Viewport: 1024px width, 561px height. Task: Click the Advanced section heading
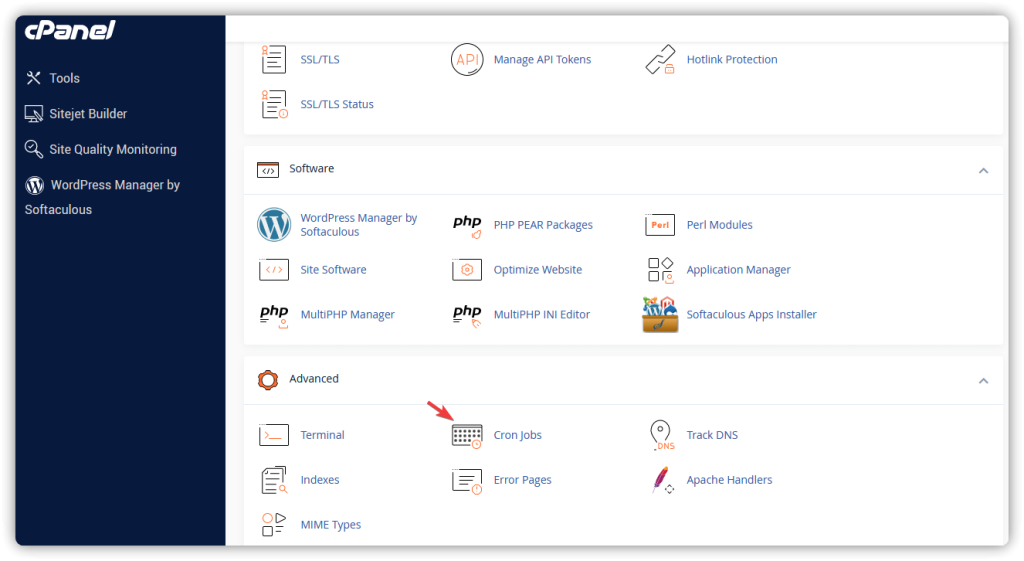click(x=314, y=379)
